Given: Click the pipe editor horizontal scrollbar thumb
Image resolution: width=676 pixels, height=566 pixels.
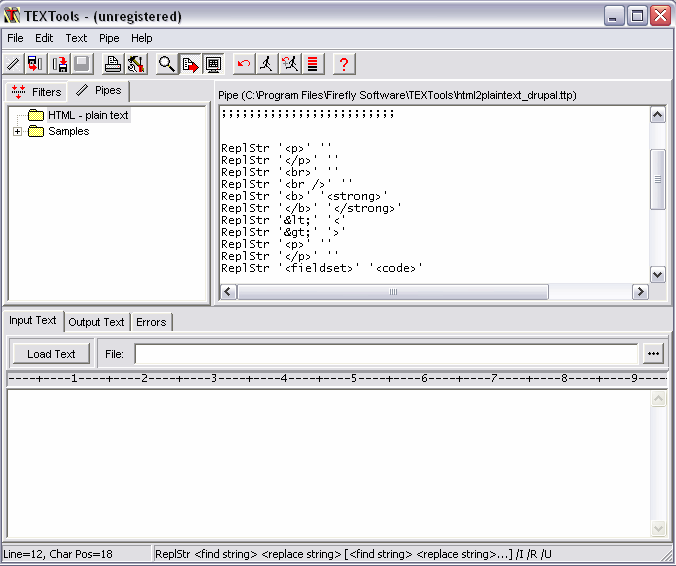Looking at the screenshot, I should 392,292.
